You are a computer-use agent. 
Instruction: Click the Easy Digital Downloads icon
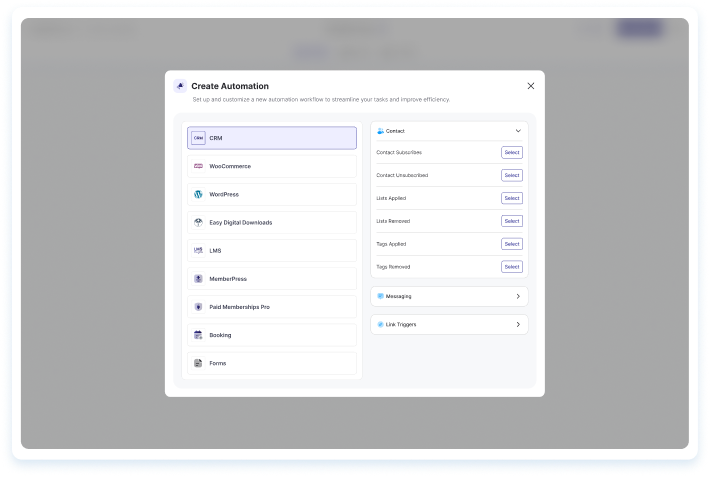pos(198,222)
